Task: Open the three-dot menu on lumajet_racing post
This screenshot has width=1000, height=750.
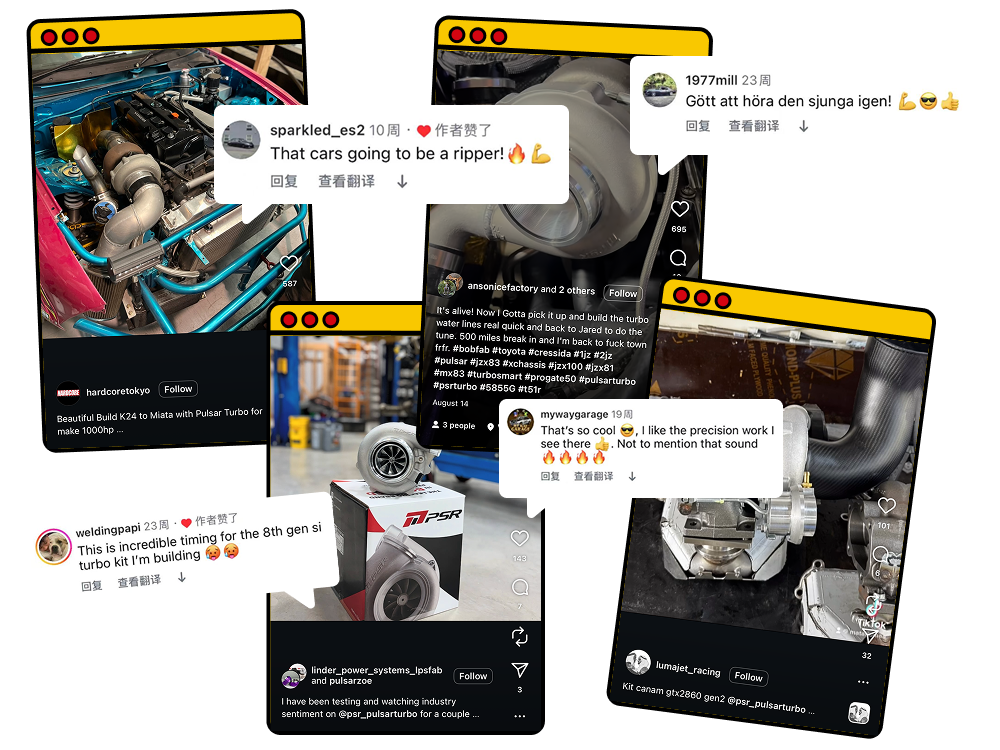Action: [x=863, y=682]
